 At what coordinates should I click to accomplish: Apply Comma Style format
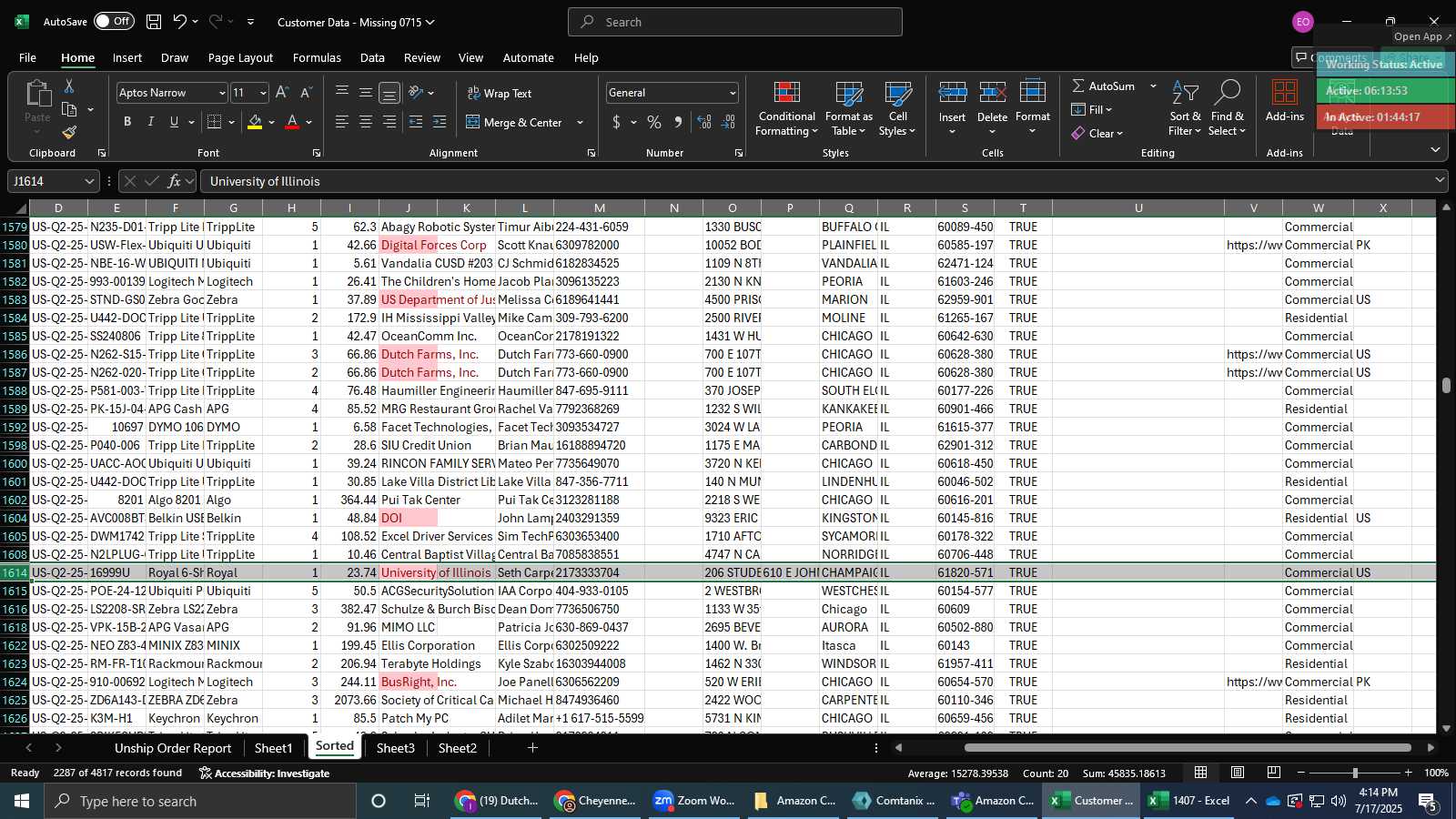pos(678,122)
